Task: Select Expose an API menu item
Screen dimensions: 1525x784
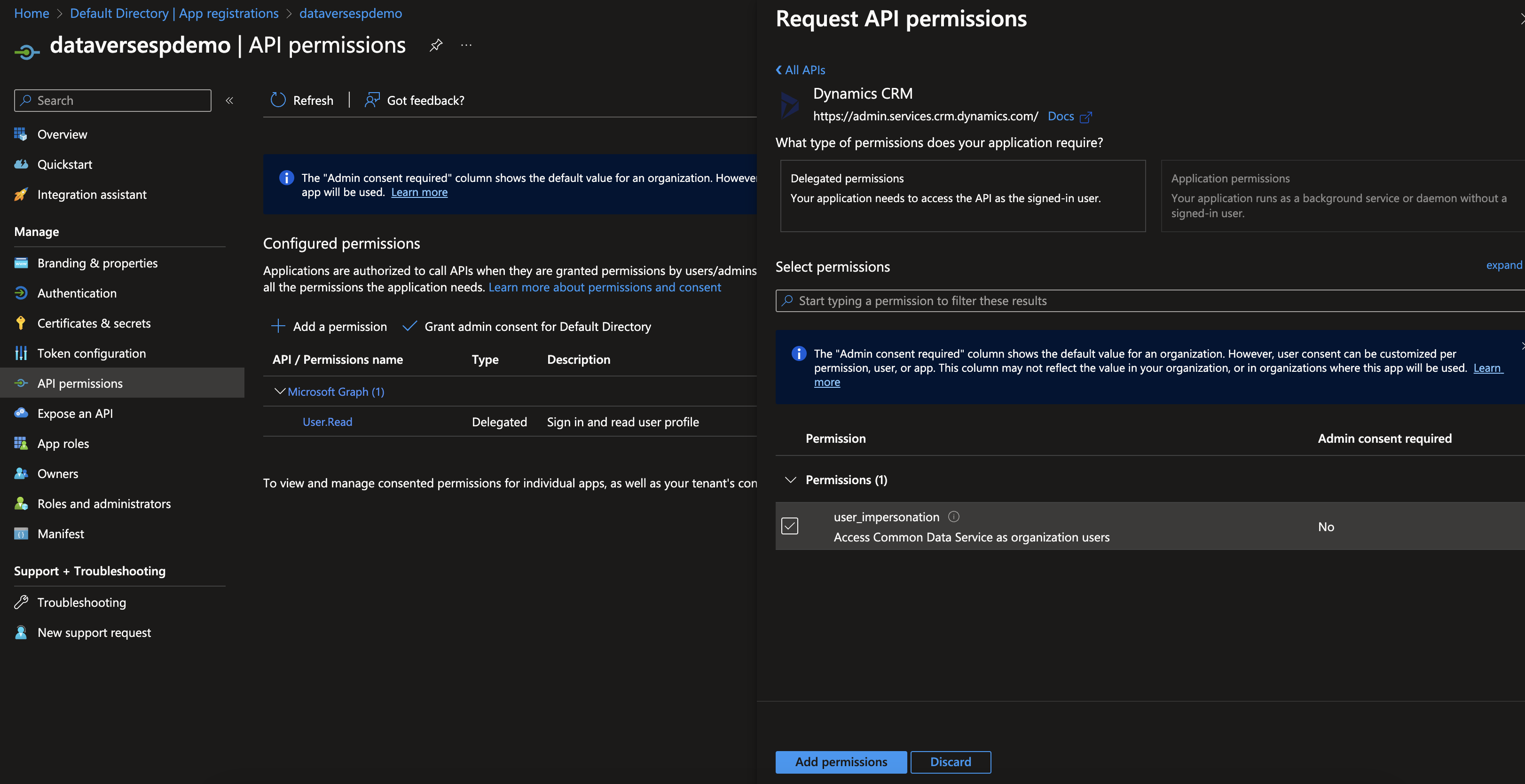Action: click(x=75, y=414)
